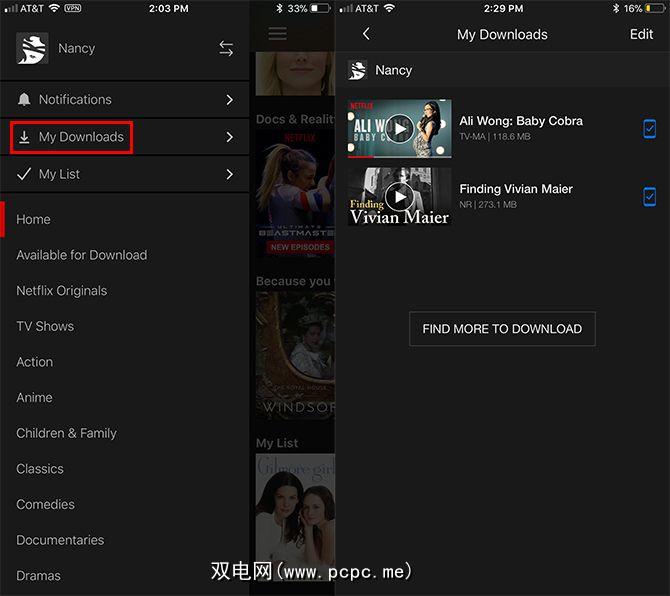Viewport: 670px width, 596px height.
Task: Select Home in the side menu
Action: click(33, 219)
